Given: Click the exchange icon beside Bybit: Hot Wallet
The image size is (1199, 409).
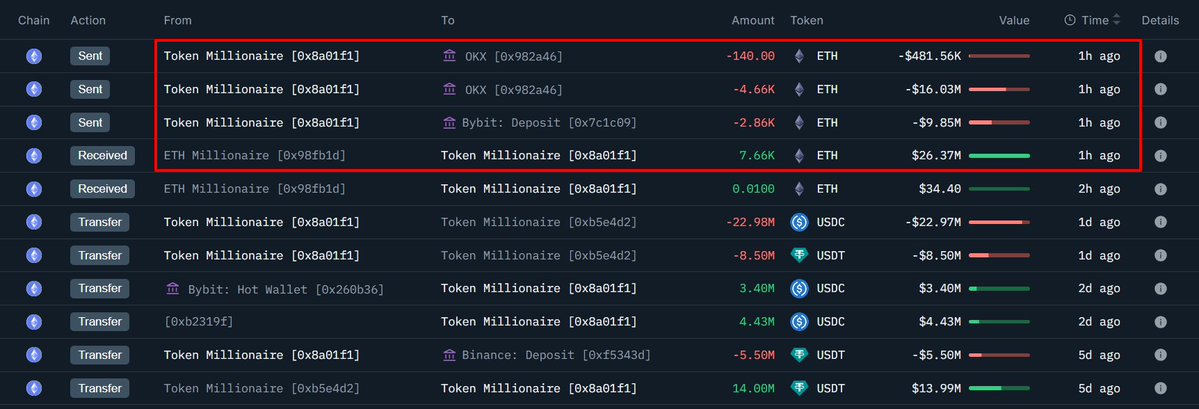Looking at the screenshot, I should coord(173,289).
